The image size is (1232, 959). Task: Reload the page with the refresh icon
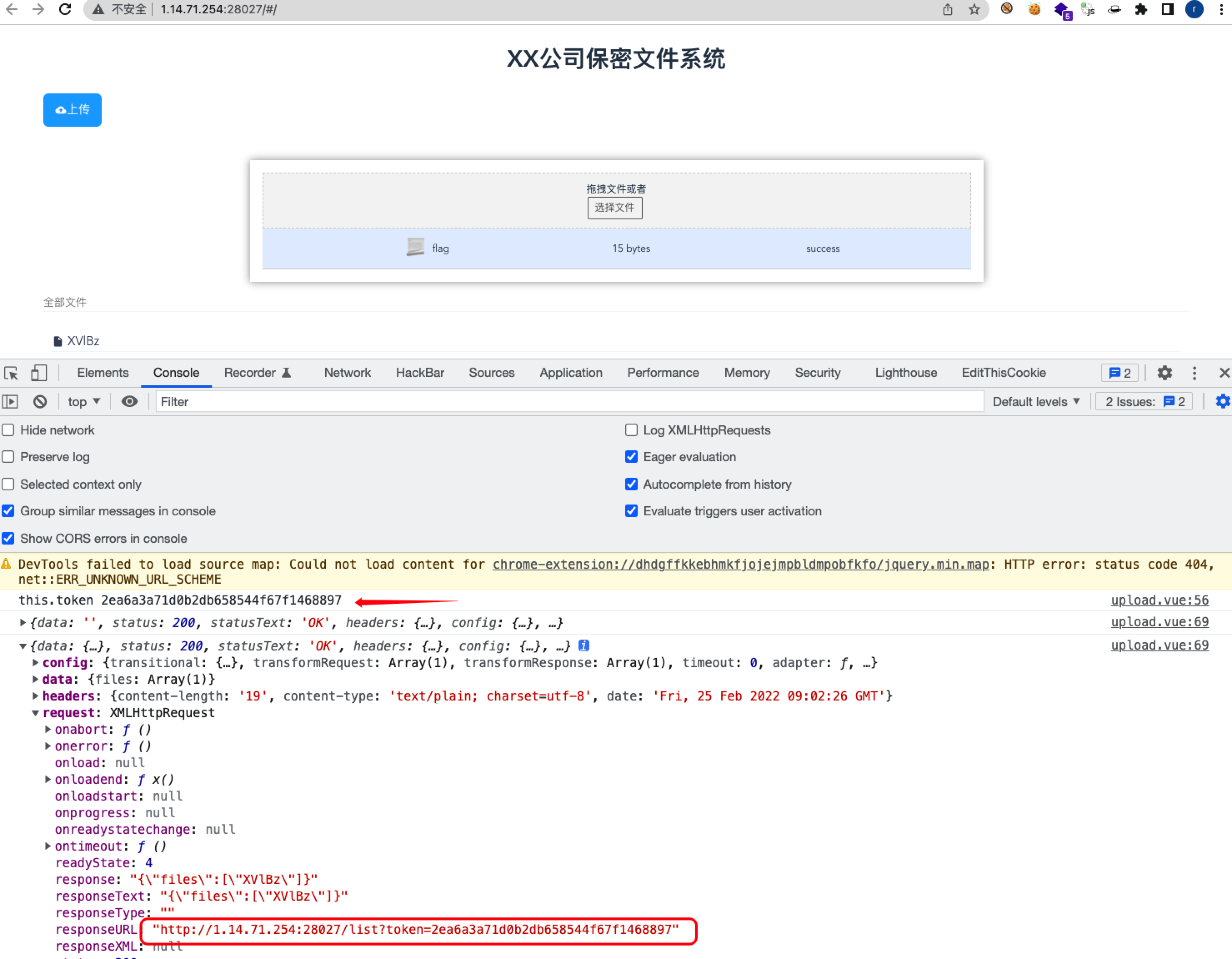pyautogui.click(x=65, y=9)
